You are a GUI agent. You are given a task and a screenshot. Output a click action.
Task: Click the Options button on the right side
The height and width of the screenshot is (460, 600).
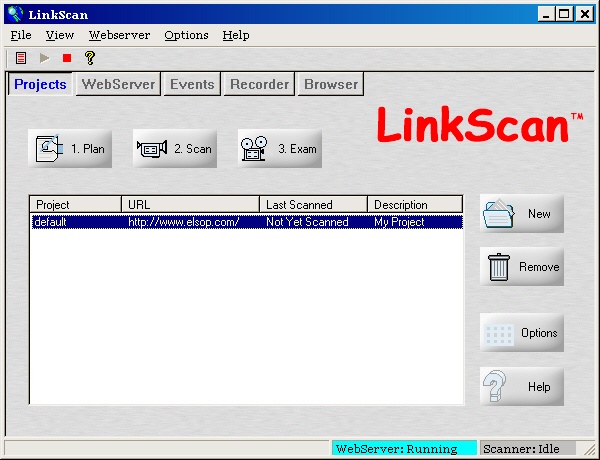pyautogui.click(x=522, y=333)
